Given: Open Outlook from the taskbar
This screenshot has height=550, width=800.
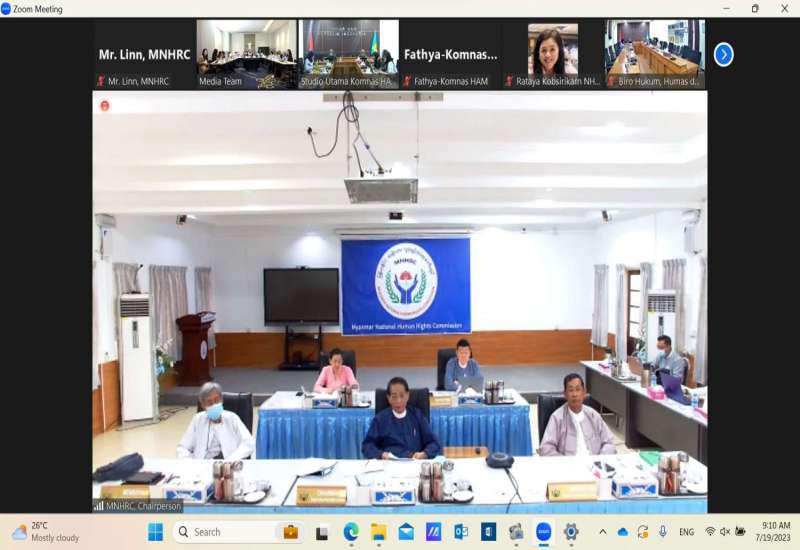Looking at the screenshot, I should tap(461, 532).
